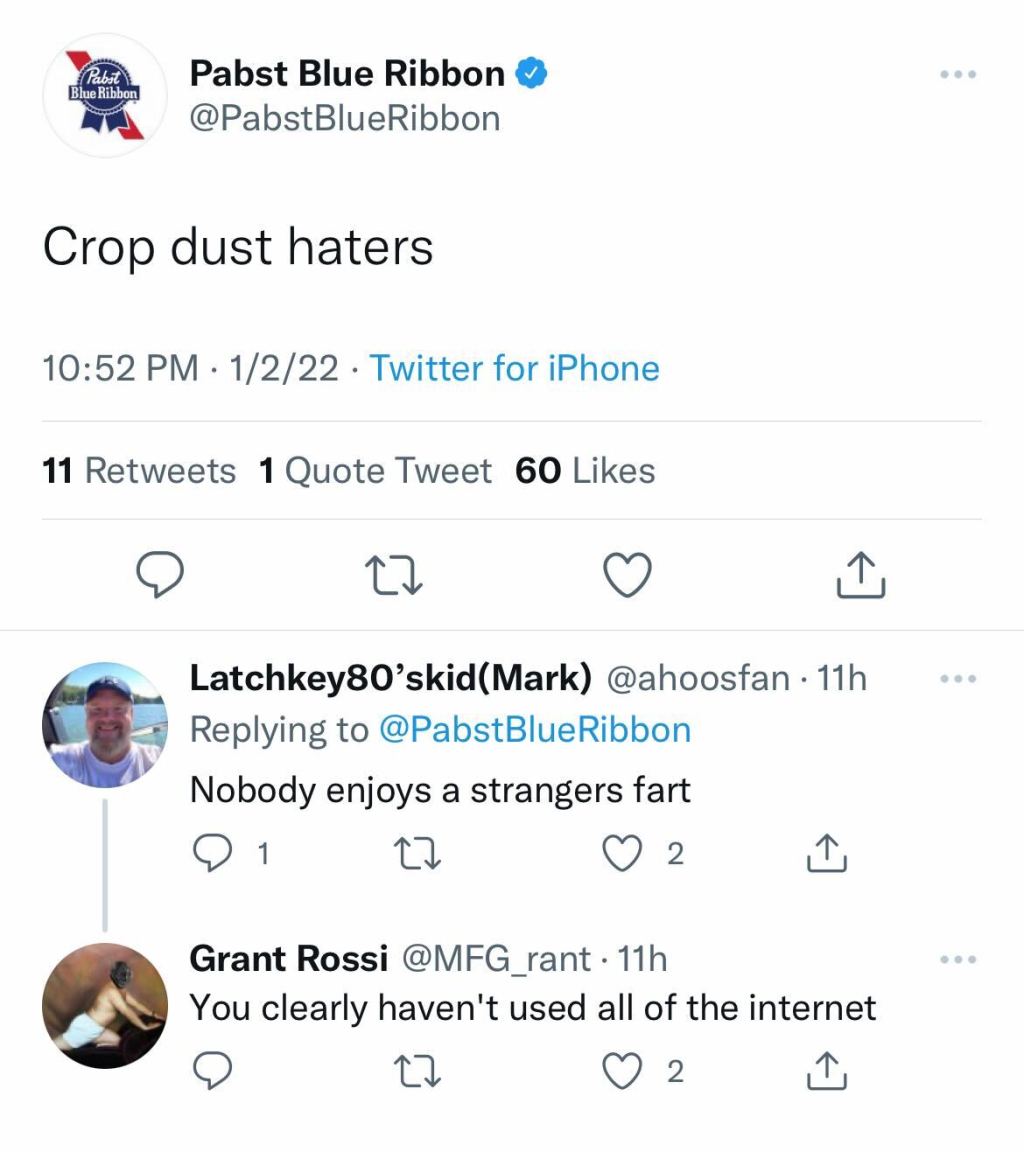Open the Pabst Blue Ribbon profile picture
The image size is (1024, 1152).
pyautogui.click(x=104, y=96)
